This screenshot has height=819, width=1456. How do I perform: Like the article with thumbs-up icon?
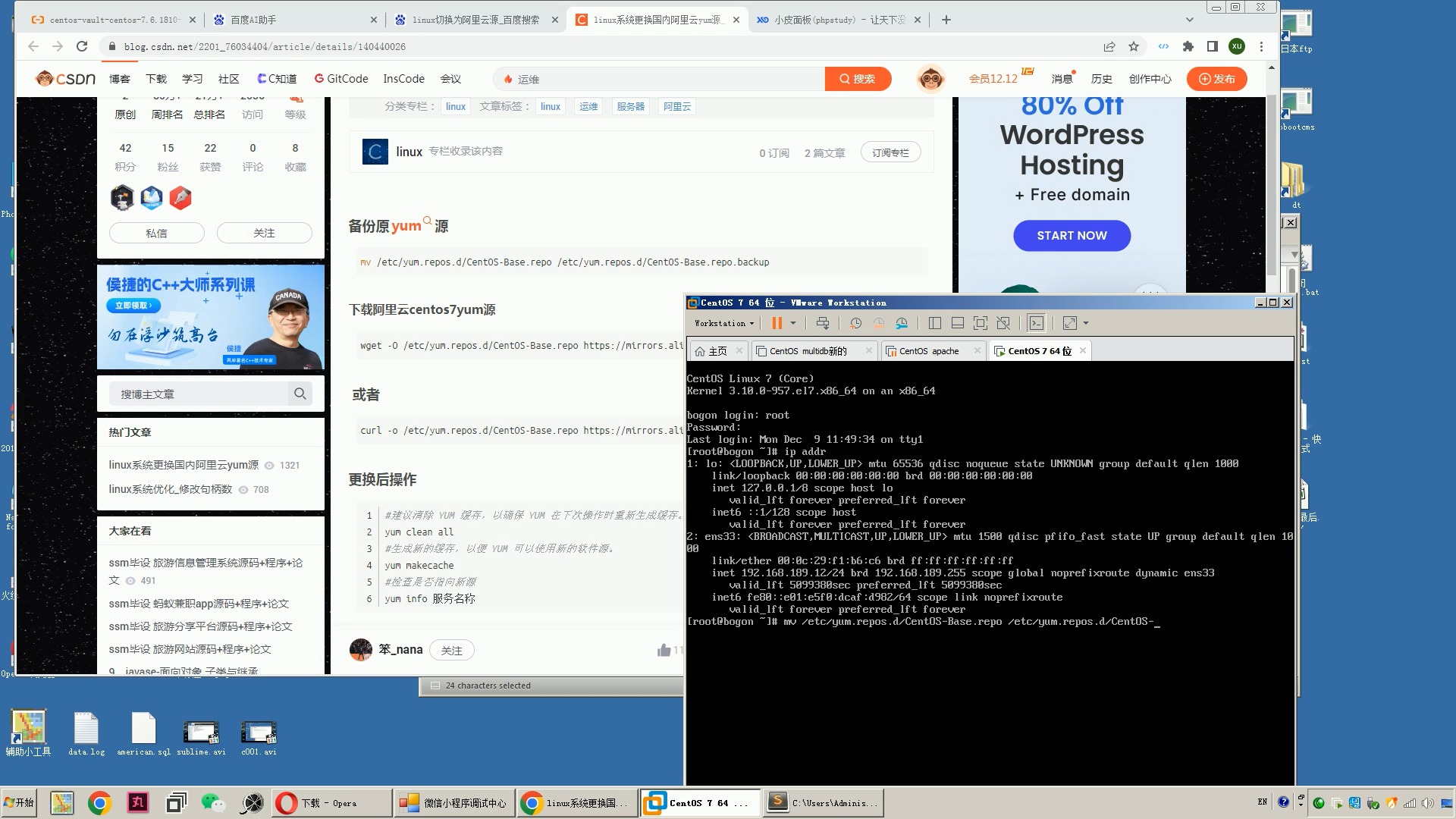coord(664,650)
